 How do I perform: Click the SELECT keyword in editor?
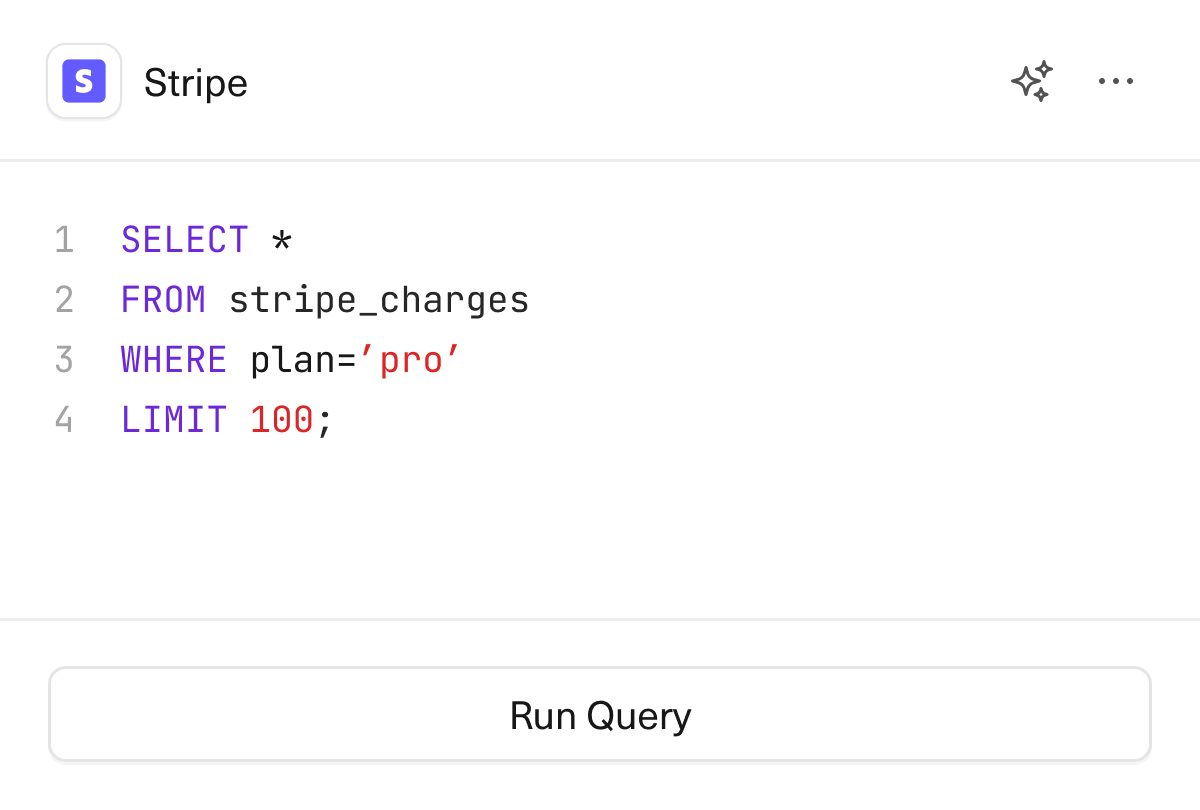(184, 240)
